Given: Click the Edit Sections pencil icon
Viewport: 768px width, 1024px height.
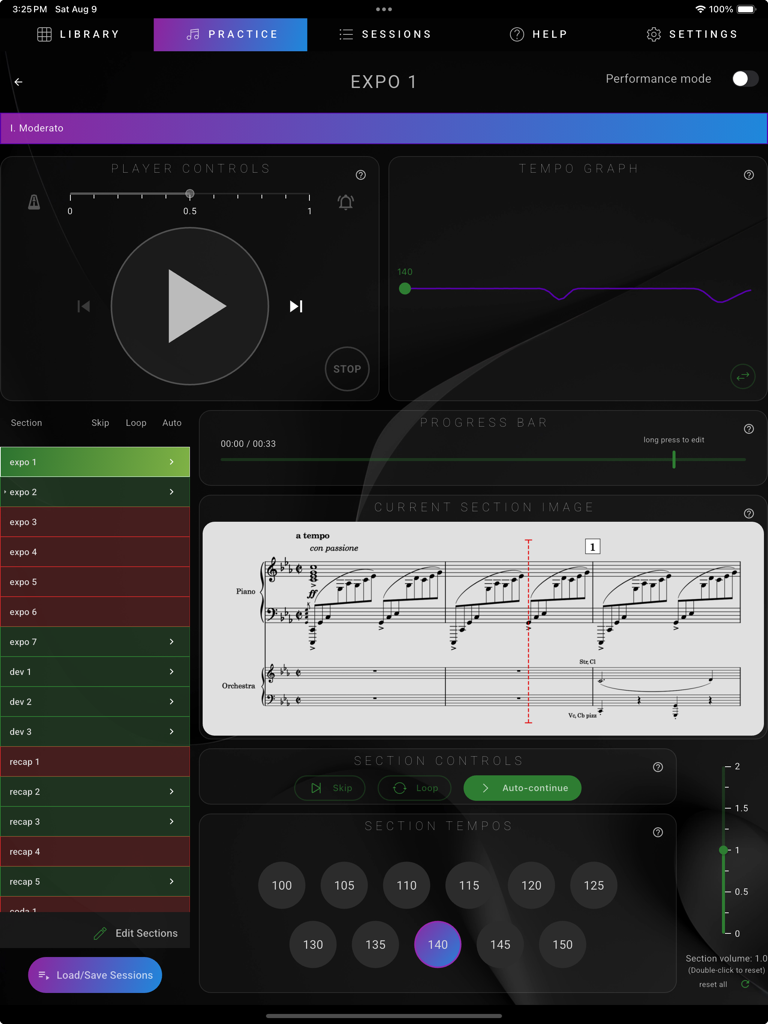Looking at the screenshot, I should click(100, 933).
